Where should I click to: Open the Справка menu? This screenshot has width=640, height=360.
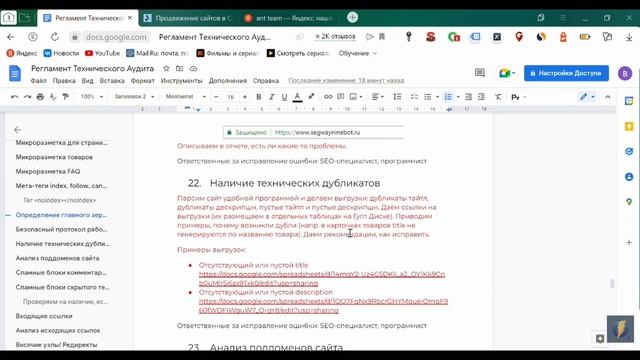click(x=266, y=81)
